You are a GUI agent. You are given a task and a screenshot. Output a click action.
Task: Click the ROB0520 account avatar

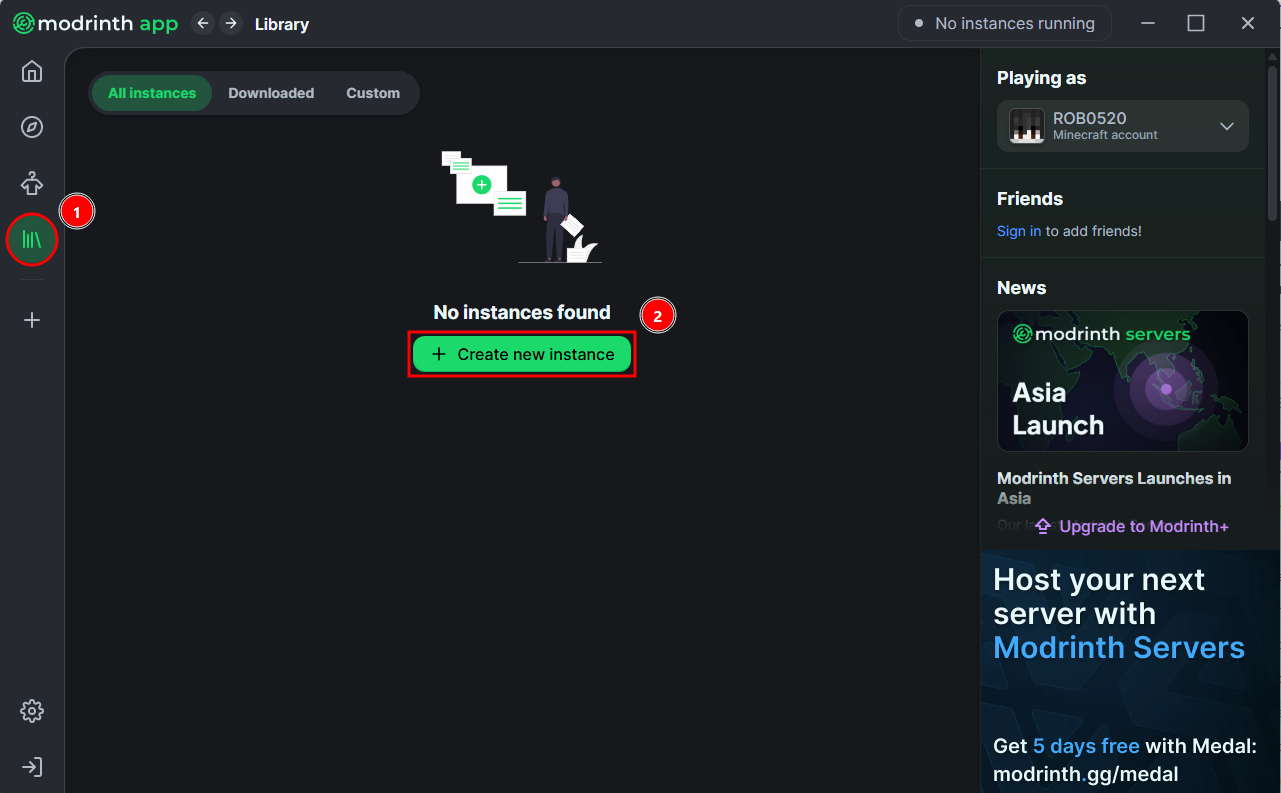point(1027,126)
